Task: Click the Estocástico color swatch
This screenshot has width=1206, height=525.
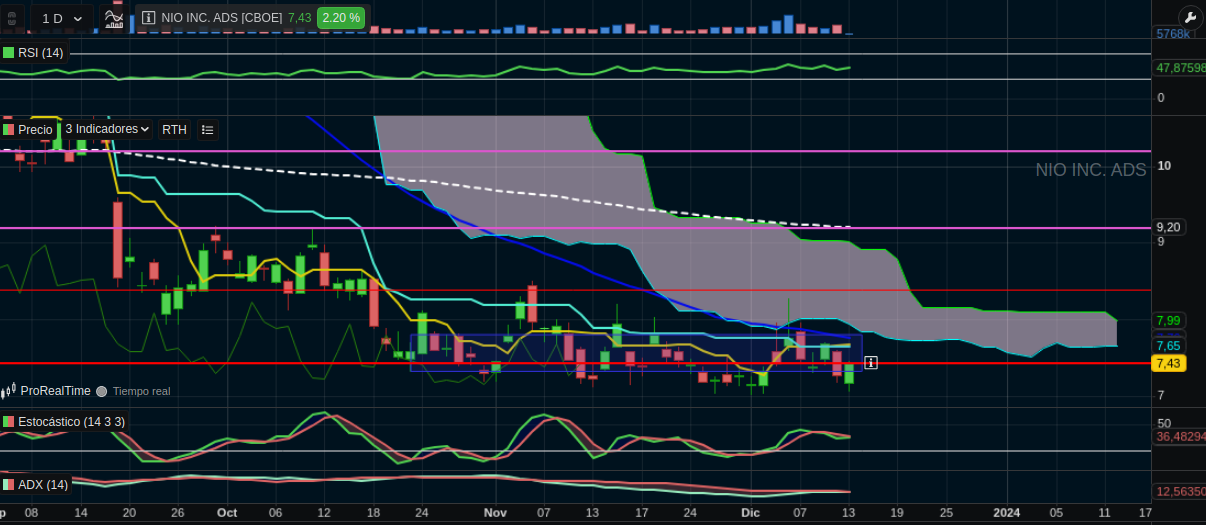Action: click(9, 422)
